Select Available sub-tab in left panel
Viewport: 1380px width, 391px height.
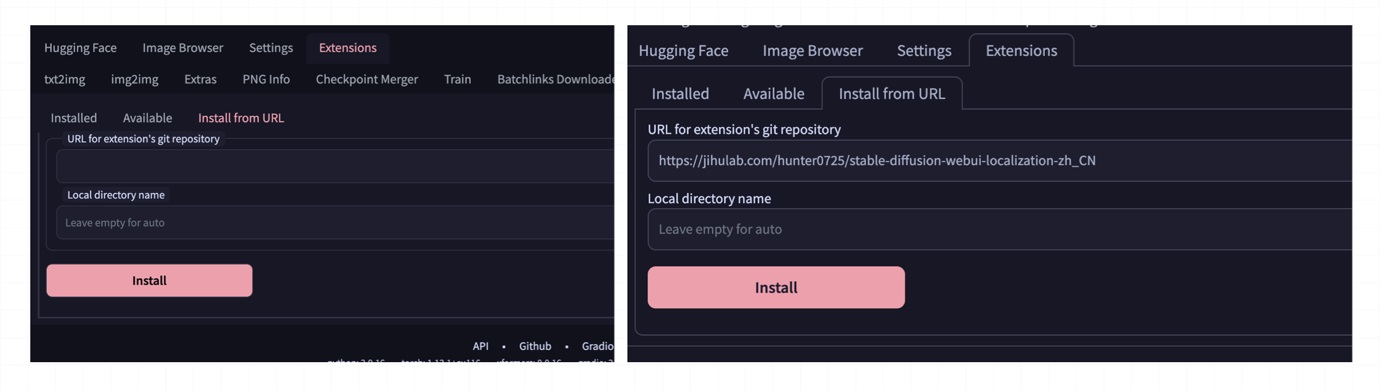[x=148, y=118]
